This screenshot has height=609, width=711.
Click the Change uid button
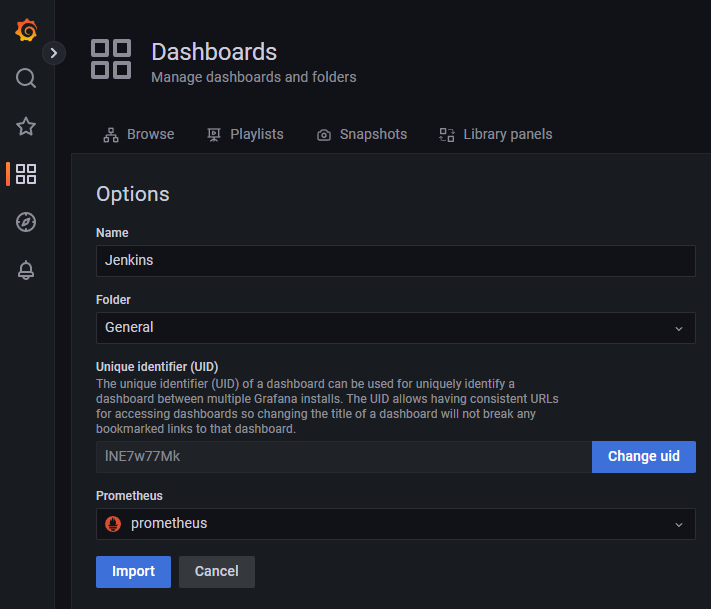pos(643,457)
